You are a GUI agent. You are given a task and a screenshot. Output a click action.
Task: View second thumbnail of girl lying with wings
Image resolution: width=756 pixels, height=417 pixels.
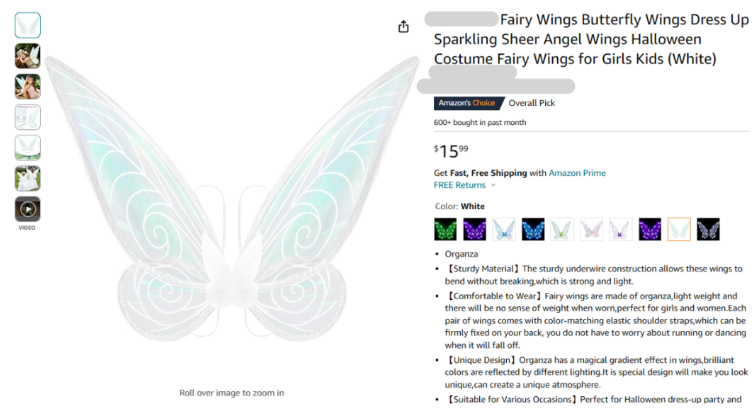28,56
